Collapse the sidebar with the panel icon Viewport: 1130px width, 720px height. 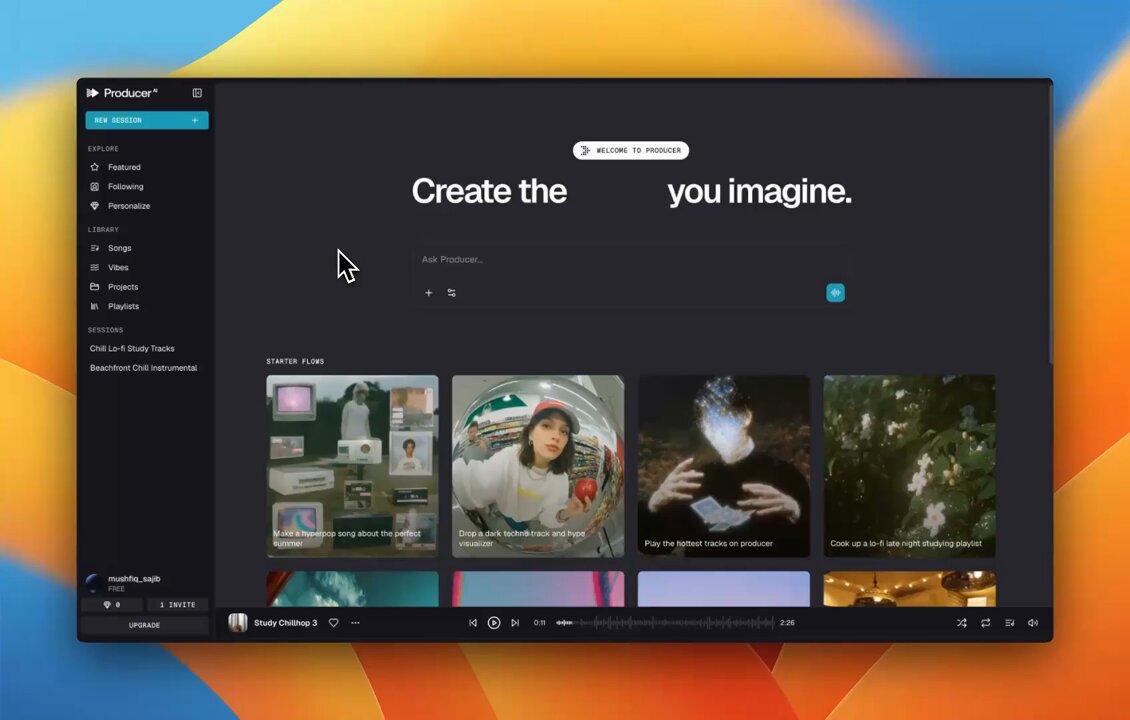(197, 93)
